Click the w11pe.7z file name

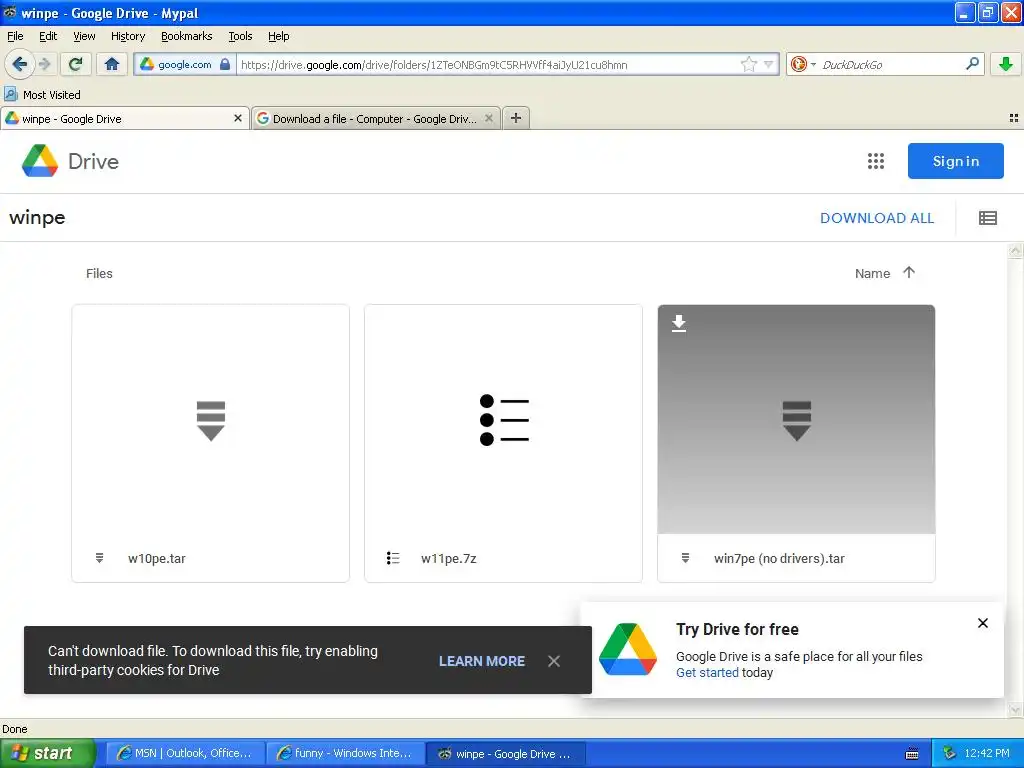449,558
